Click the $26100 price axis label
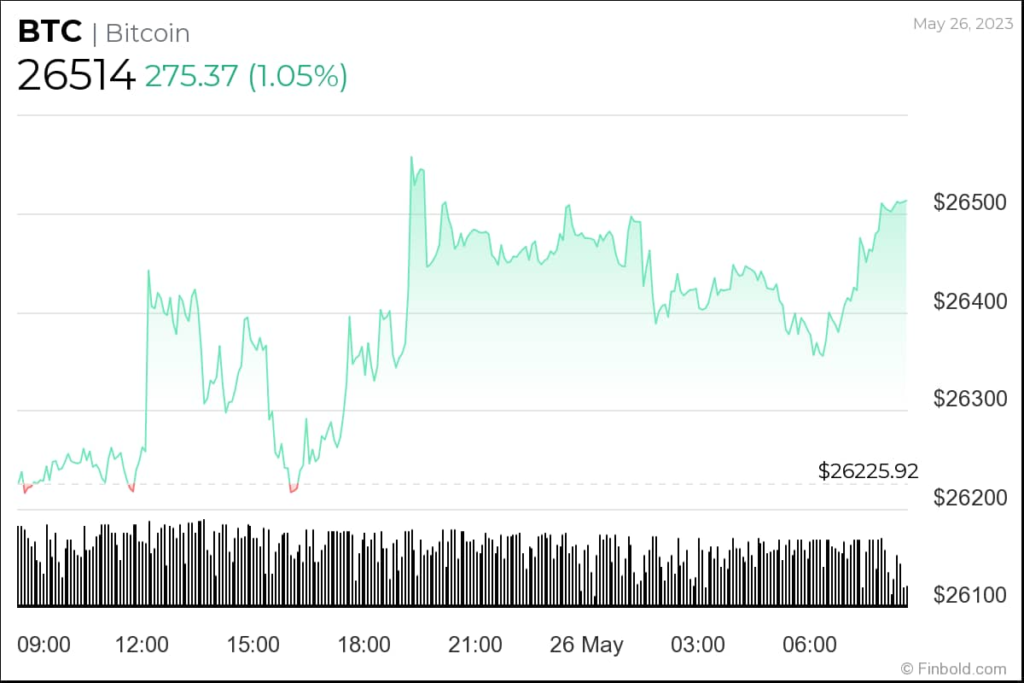This screenshot has height=683, width=1024. [969, 596]
